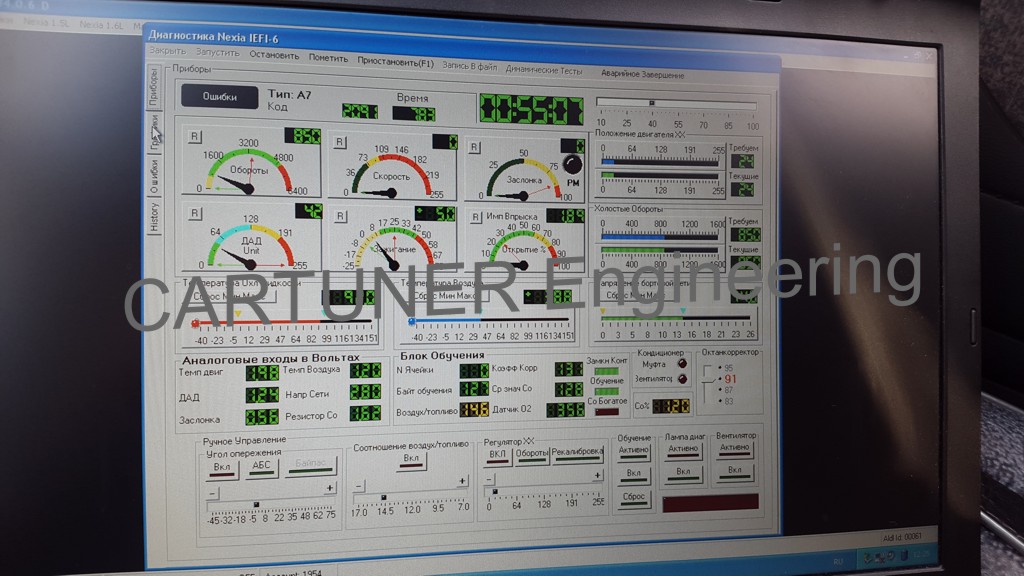1024x576 pixels.
Task: Toggle Вкл in bottom Вентилятор group
Action: click(735, 471)
